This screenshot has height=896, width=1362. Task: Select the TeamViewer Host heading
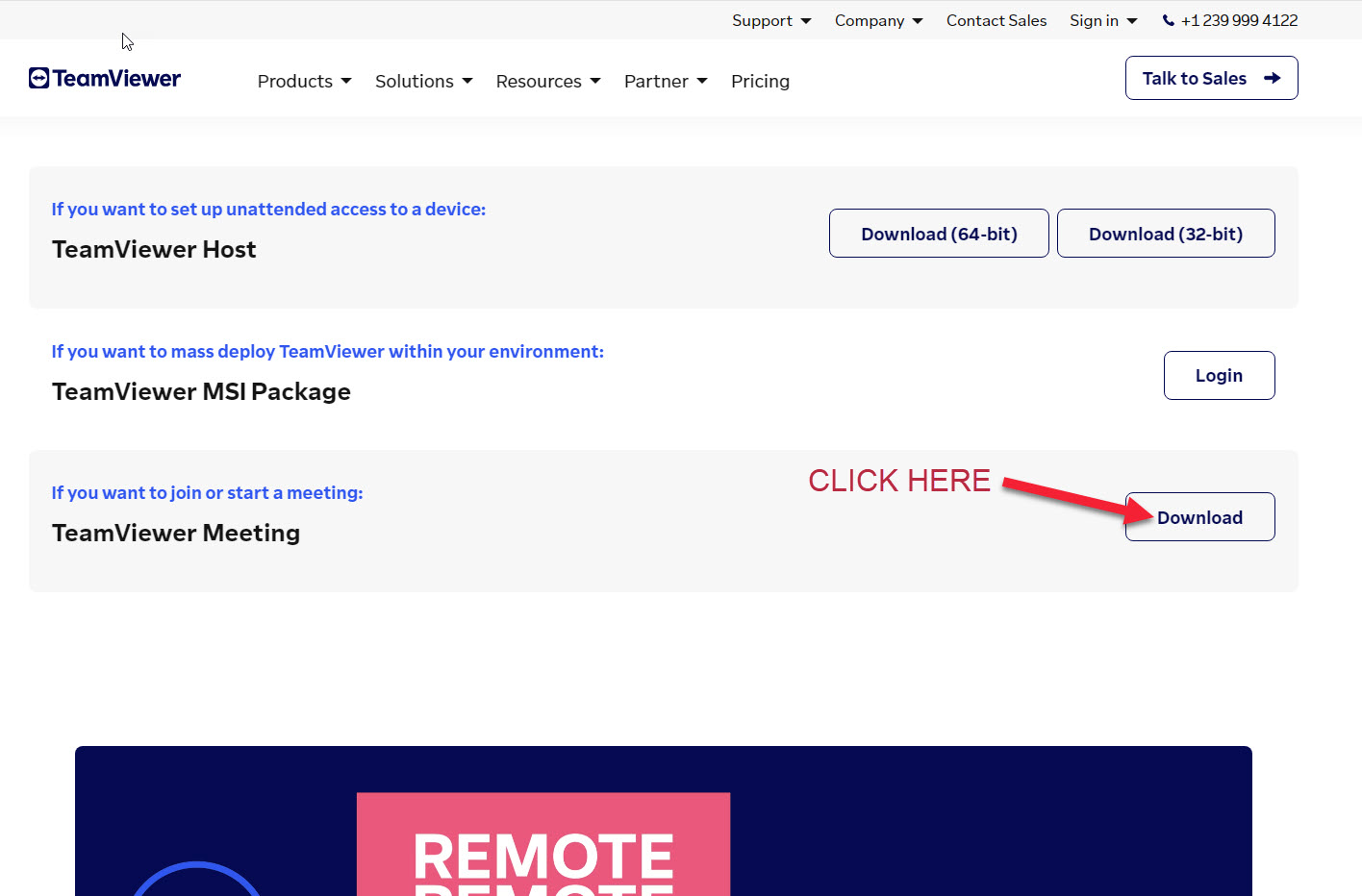pos(154,249)
